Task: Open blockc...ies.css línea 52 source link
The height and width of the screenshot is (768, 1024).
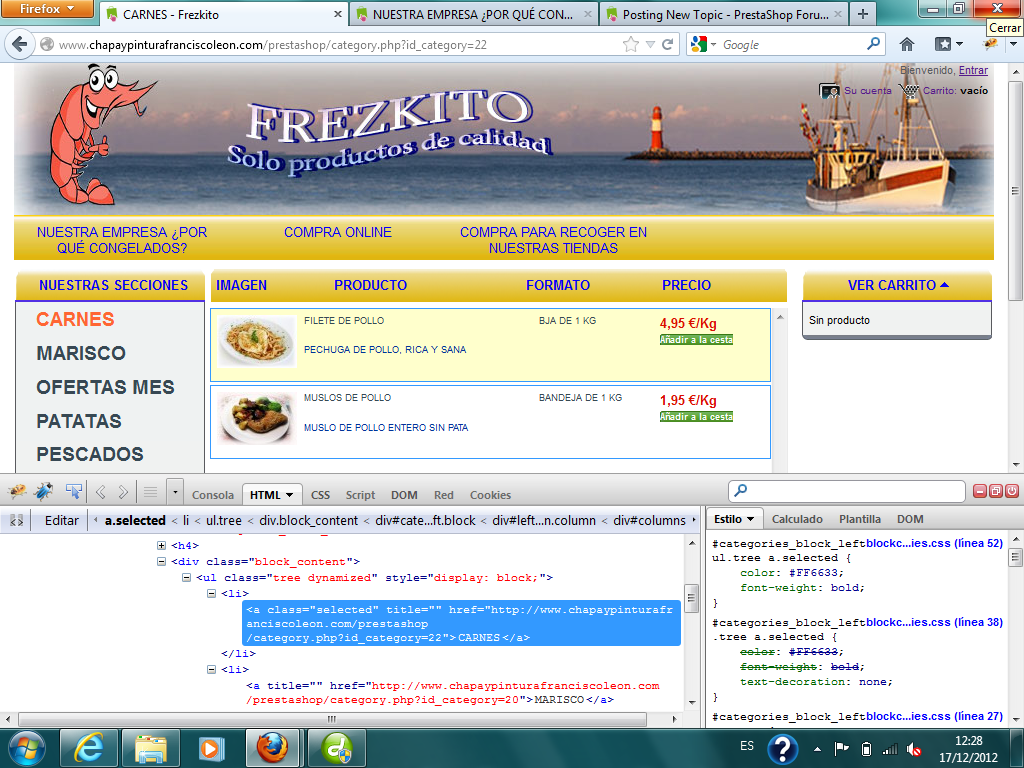Action: point(935,543)
